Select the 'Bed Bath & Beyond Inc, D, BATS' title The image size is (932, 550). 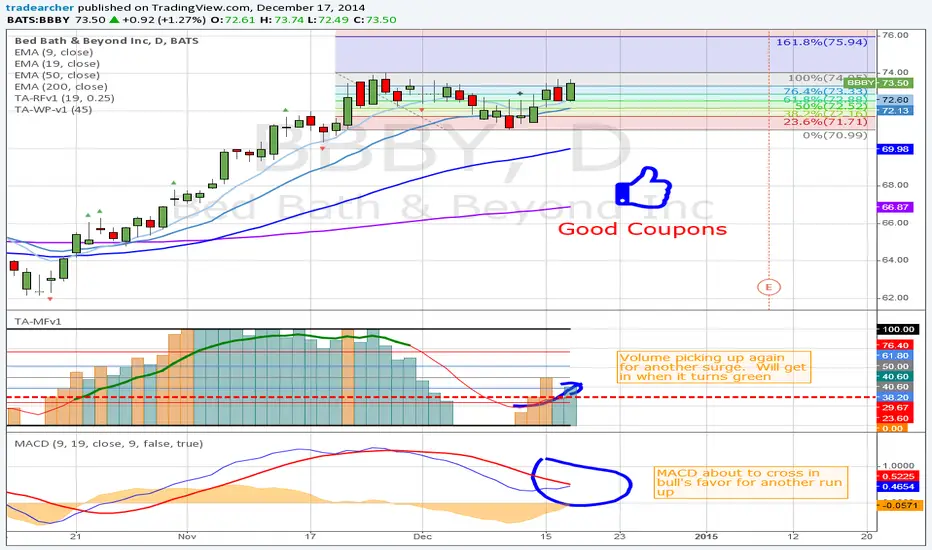tap(106, 40)
